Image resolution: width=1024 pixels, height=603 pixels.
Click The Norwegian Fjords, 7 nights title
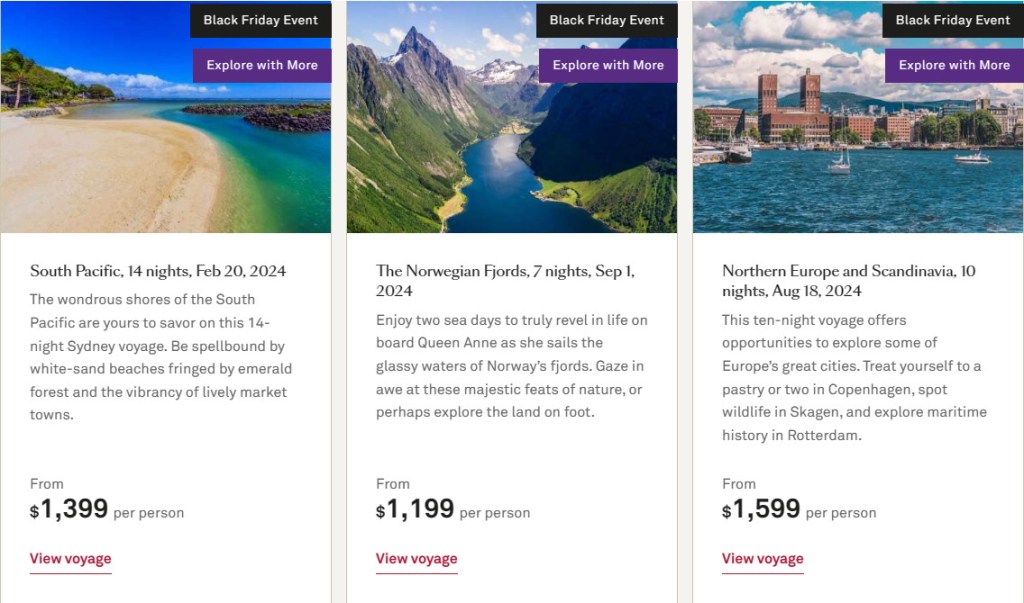point(505,281)
